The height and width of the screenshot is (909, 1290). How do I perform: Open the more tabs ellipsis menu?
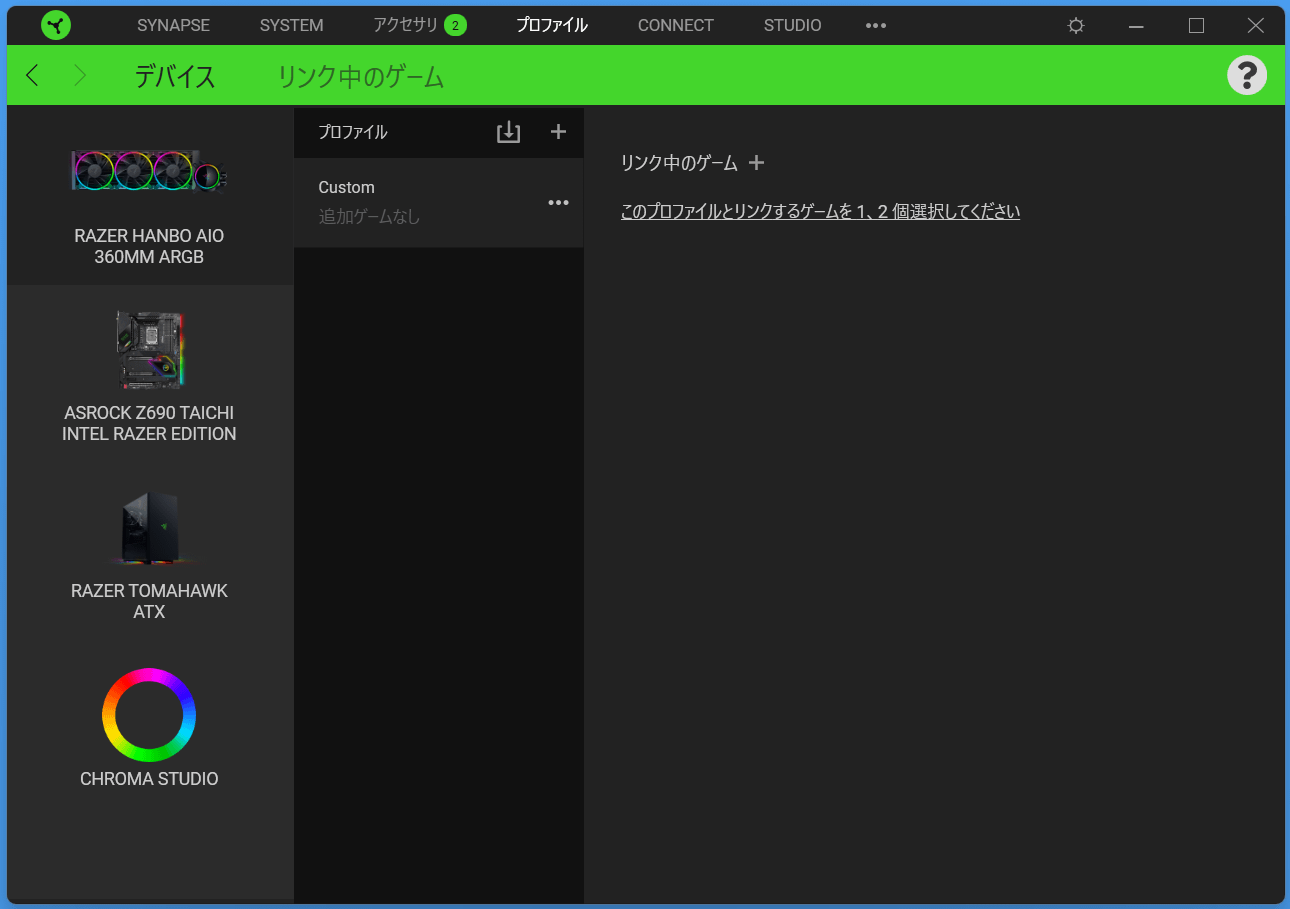coord(876,25)
